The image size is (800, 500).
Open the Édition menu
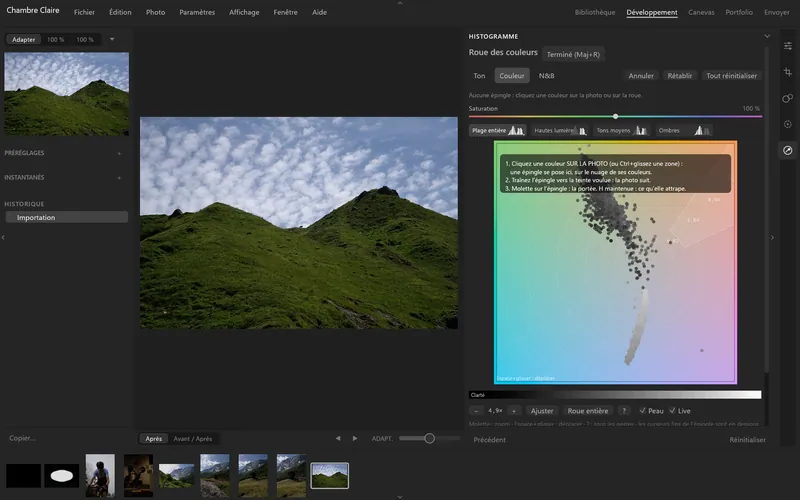point(120,12)
